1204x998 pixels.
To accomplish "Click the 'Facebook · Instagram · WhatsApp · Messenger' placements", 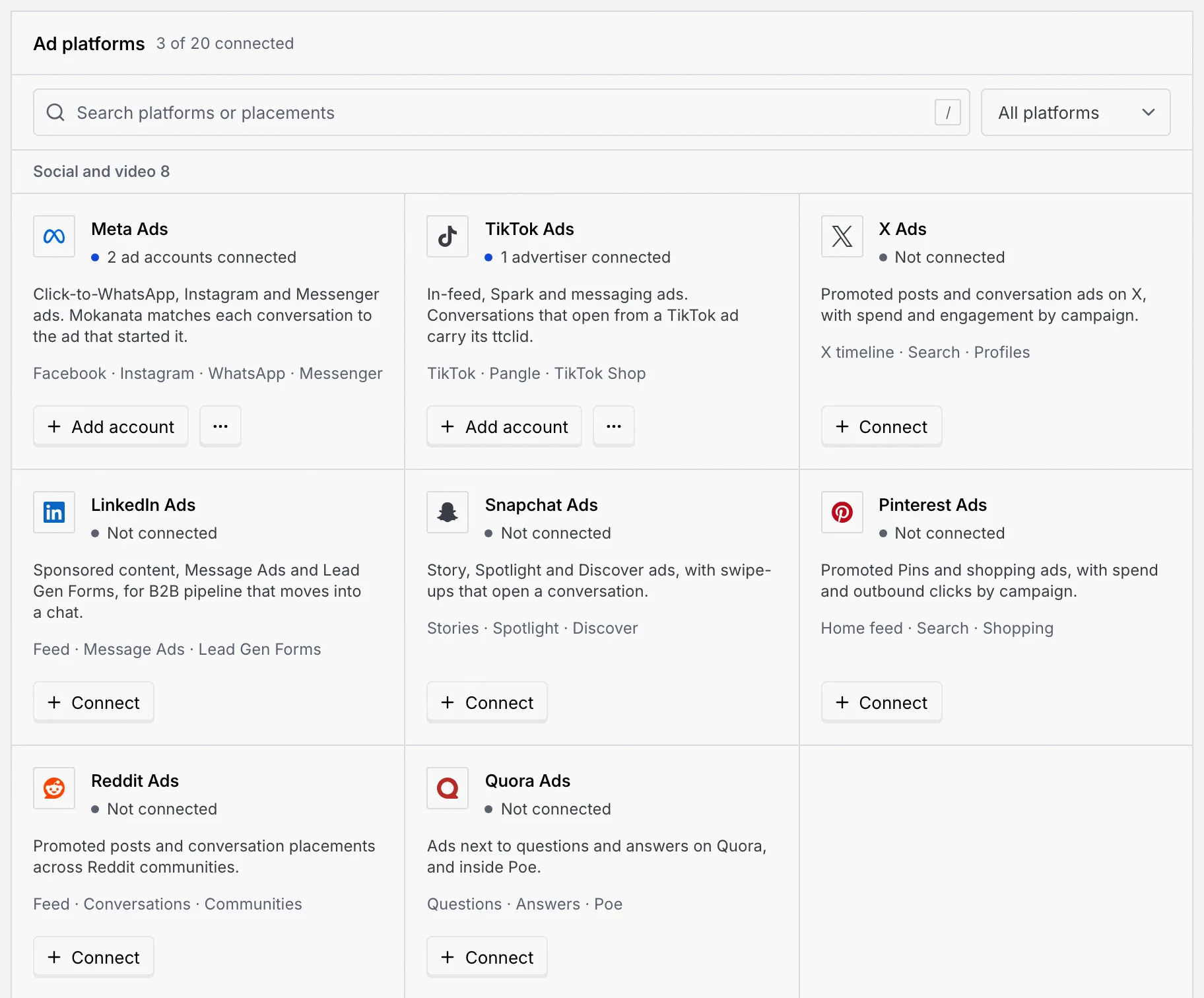I will 208,374.
